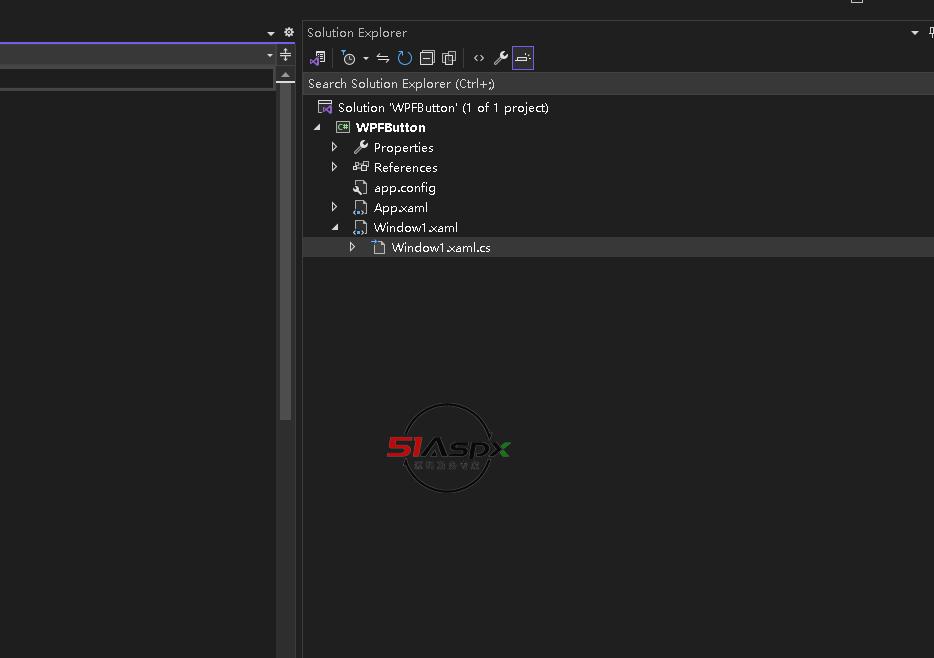Click the Switch Views icon in Solution Explorer
This screenshot has width=934, height=658.
[318, 58]
